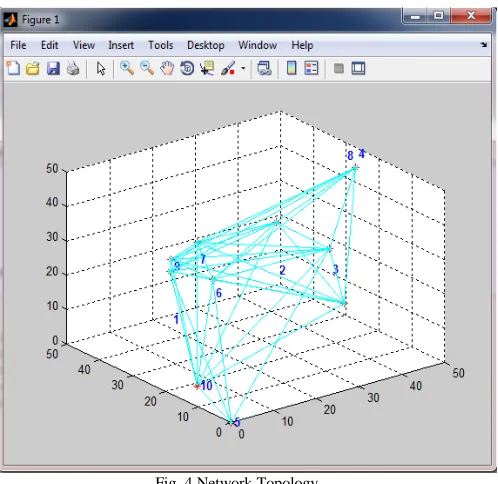Open a file with the folder icon
Screen dimensions: 498x484
33,68
